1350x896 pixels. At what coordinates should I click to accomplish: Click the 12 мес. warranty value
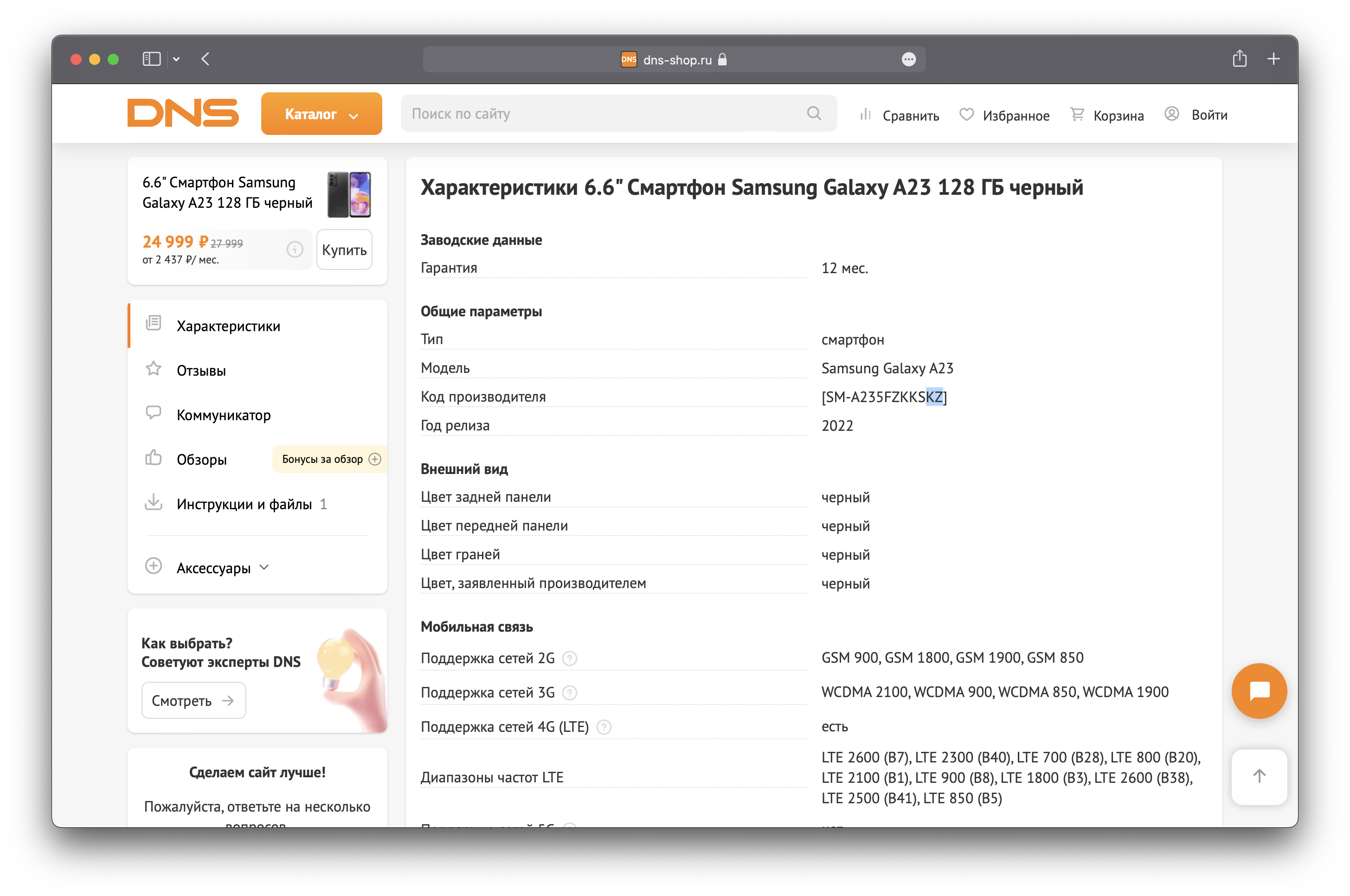tap(845, 268)
